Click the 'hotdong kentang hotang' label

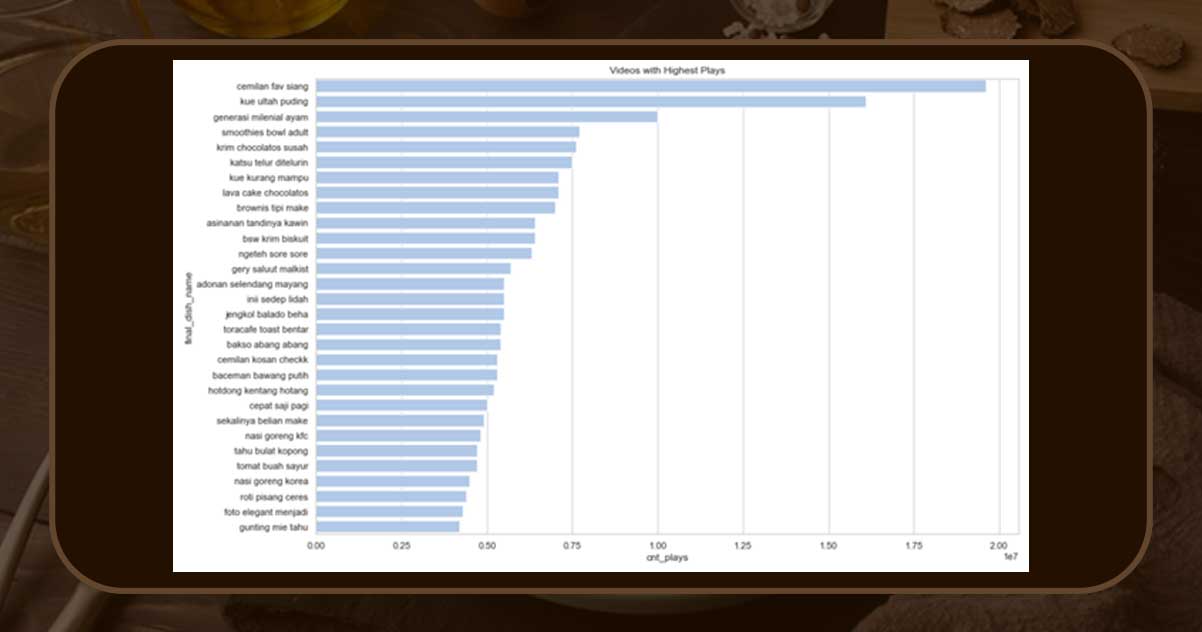(x=258, y=390)
